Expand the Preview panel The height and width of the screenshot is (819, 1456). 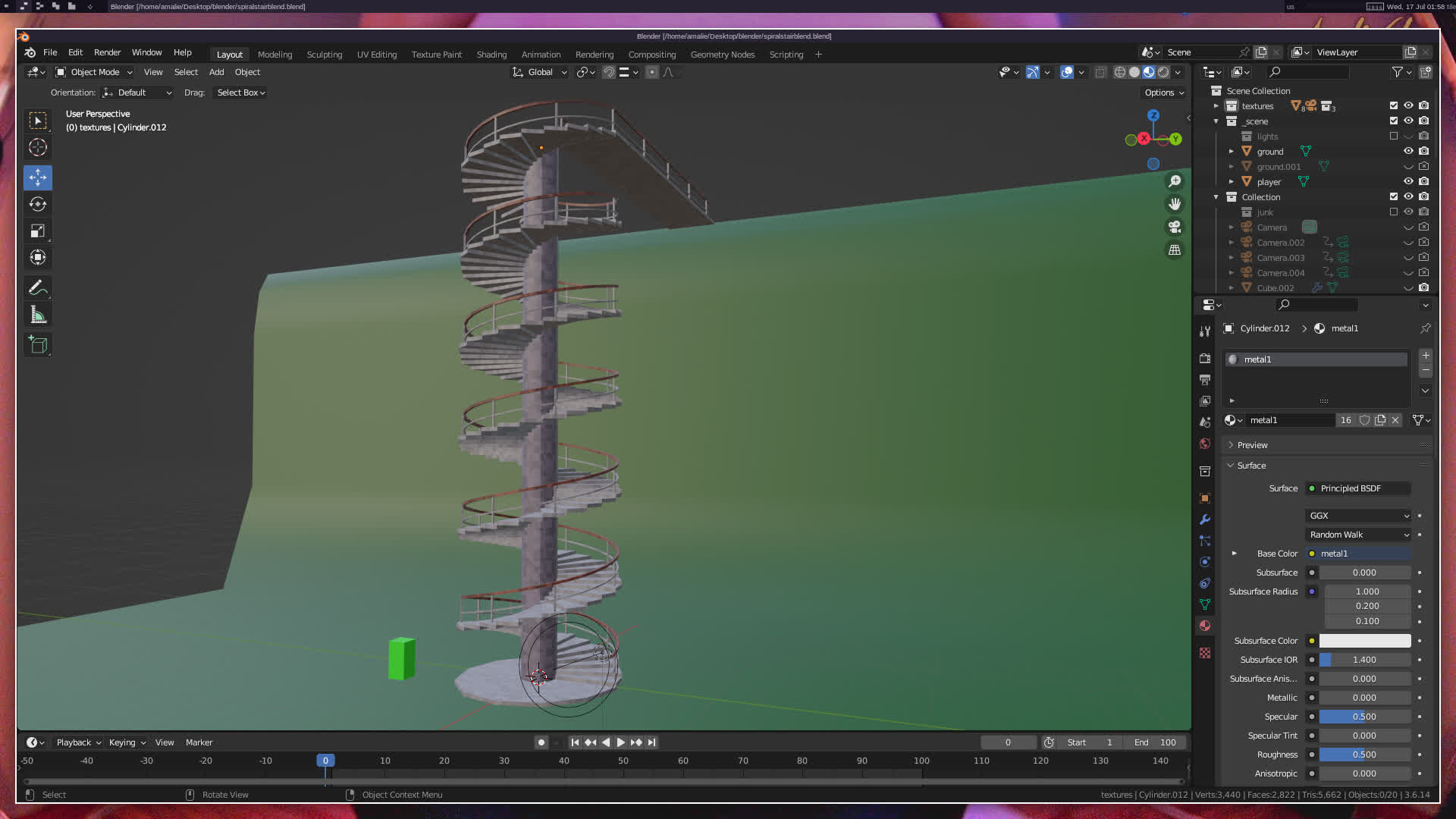1252,445
